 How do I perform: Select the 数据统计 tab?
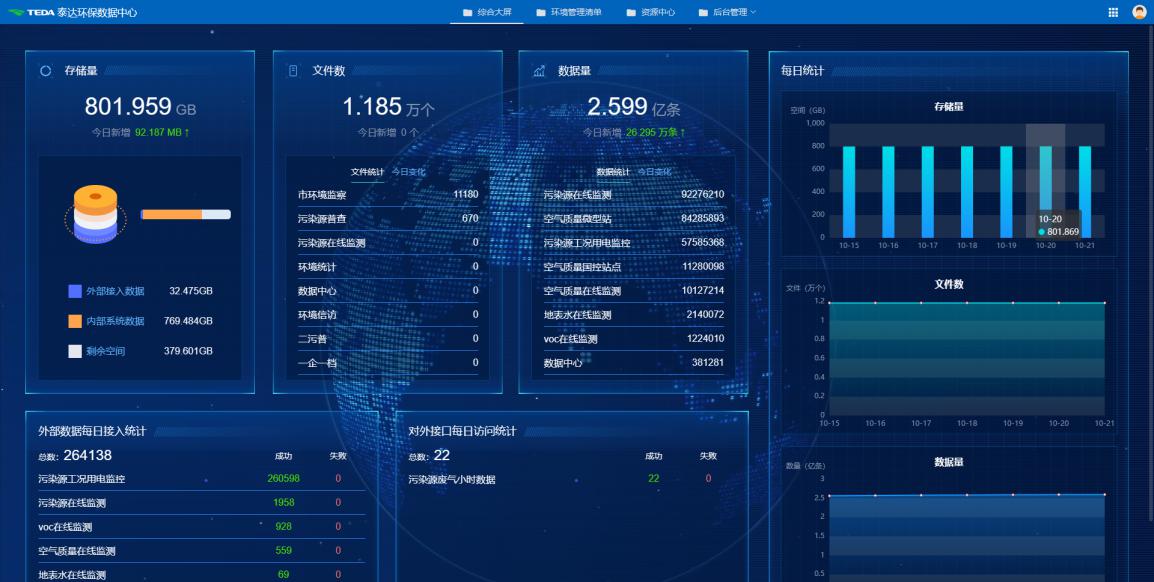pyautogui.click(x=613, y=172)
